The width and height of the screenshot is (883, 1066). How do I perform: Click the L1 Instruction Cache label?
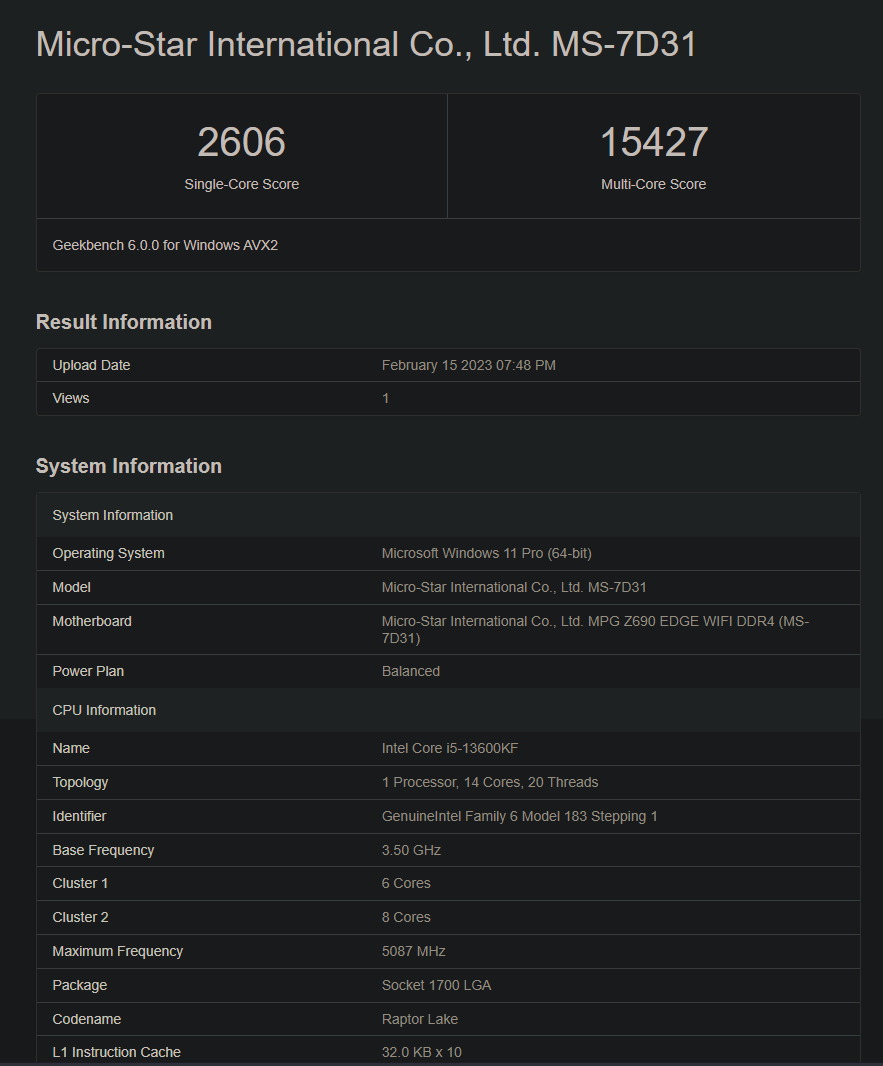point(116,1052)
